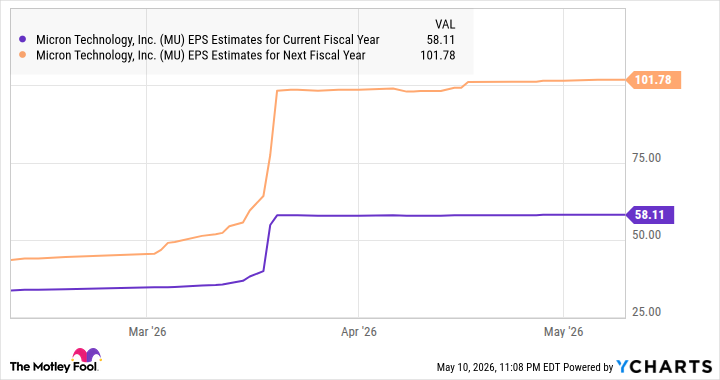
Task: Click the 58.11 value in the legend table
Action: click(441, 40)
